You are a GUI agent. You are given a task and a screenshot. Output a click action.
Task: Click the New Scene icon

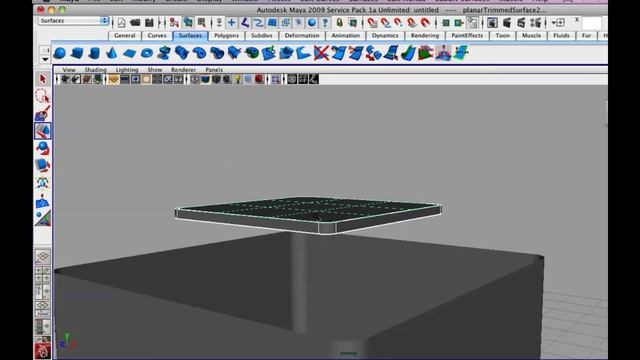coord(121,23)
